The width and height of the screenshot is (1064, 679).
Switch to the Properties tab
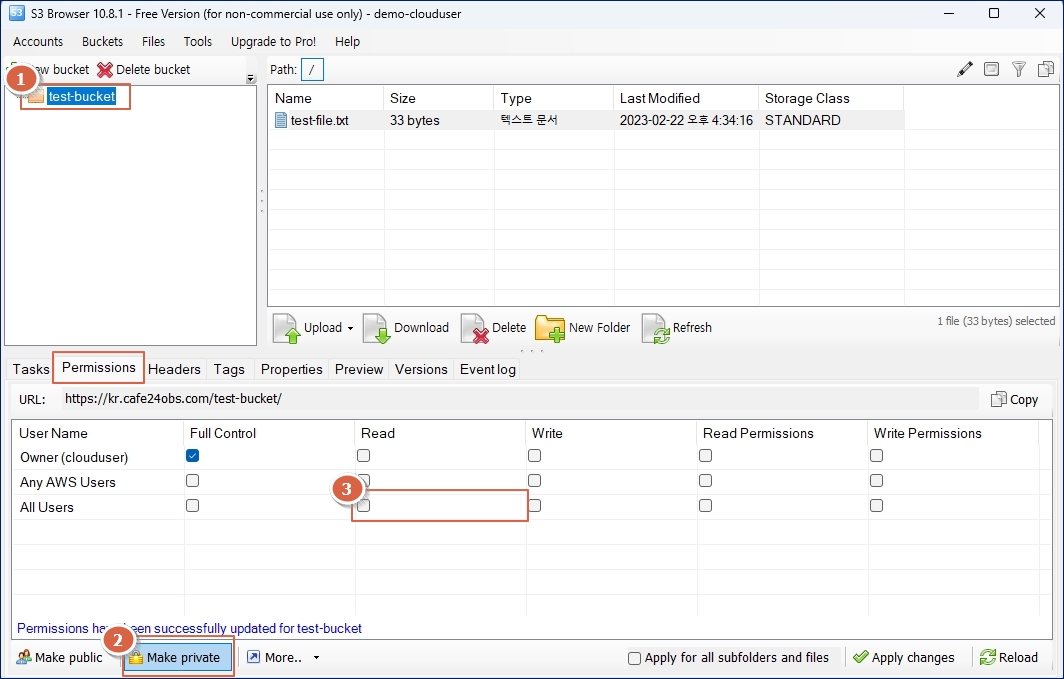(x=291, y=369)
